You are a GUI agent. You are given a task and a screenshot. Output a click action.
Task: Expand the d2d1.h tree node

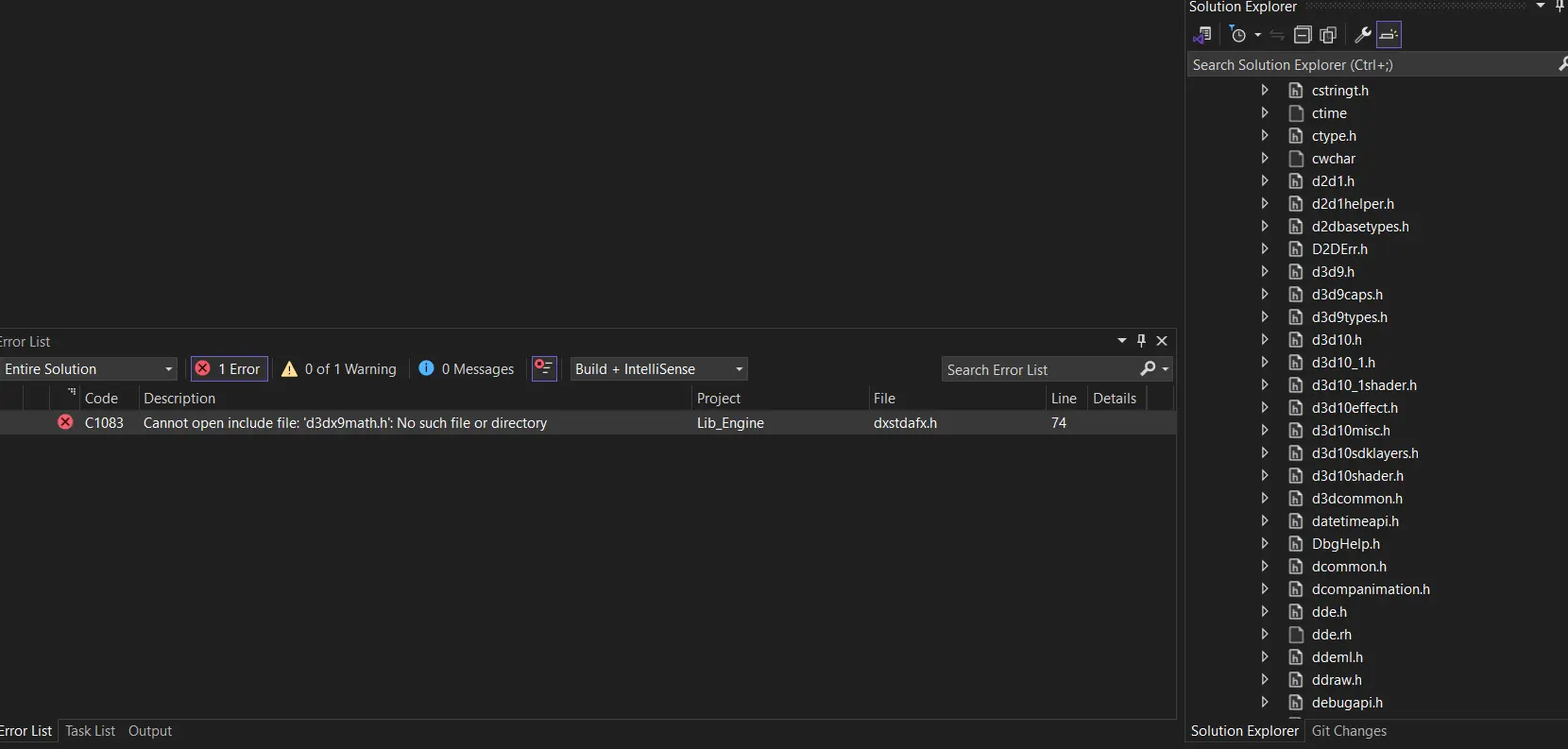click(1265, 181)
